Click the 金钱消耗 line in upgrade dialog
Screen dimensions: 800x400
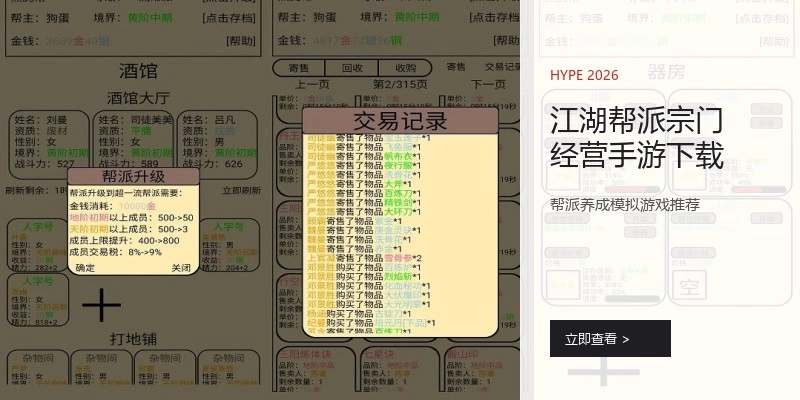point(113,206)
